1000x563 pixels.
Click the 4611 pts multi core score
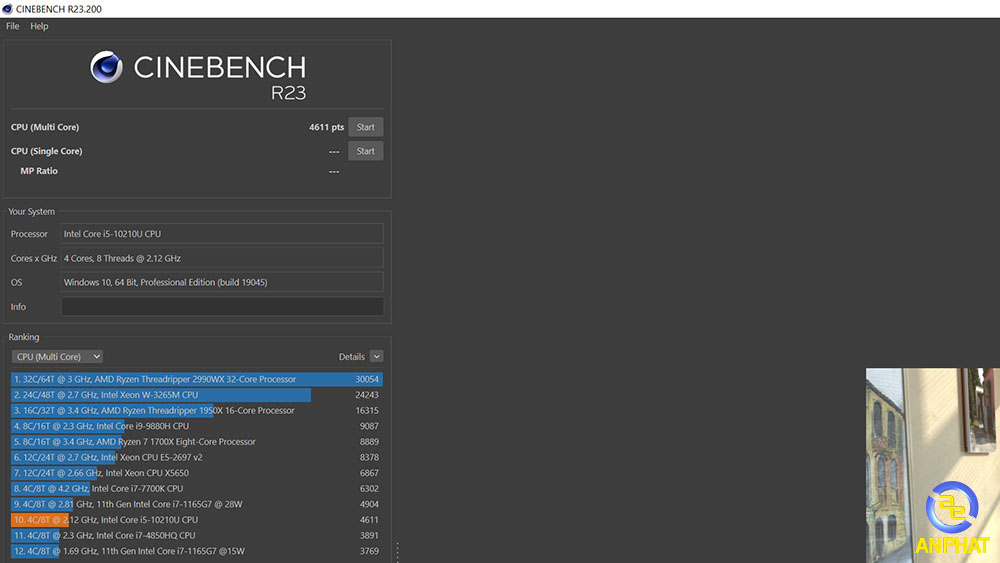pyautogui.click(x=327, y=127)
